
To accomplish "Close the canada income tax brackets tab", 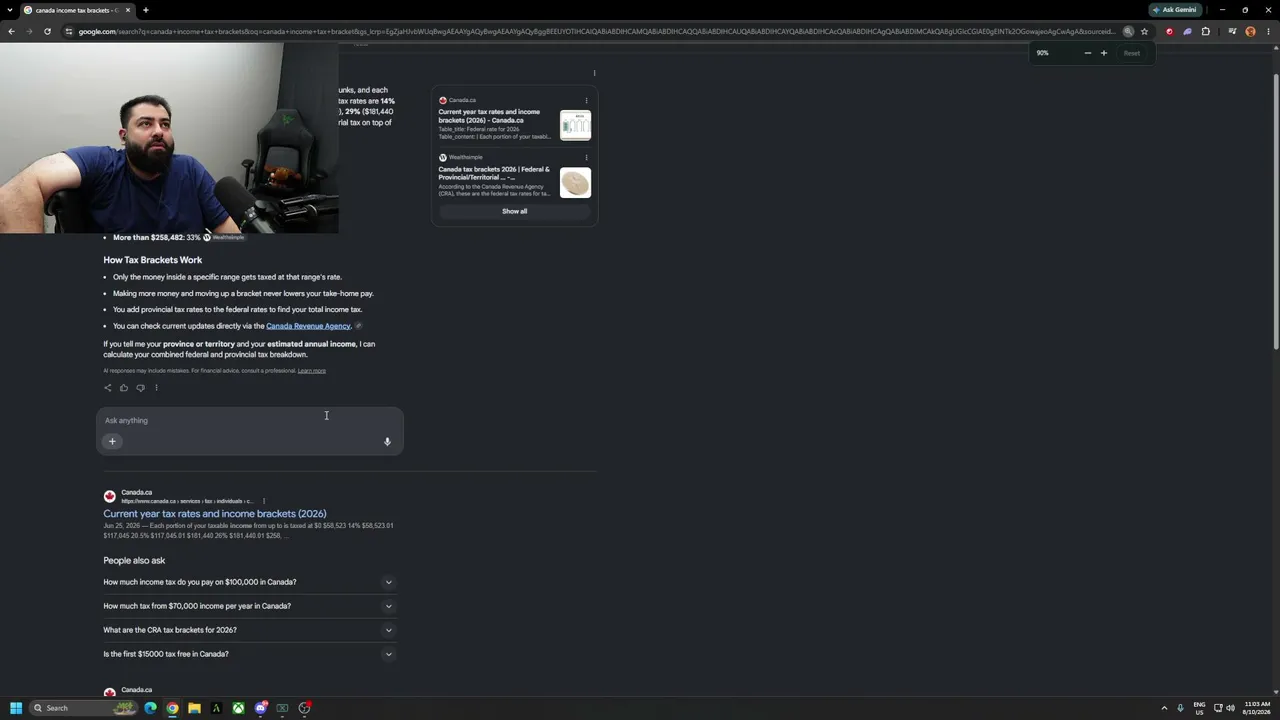I will click(x=128, y=10).
